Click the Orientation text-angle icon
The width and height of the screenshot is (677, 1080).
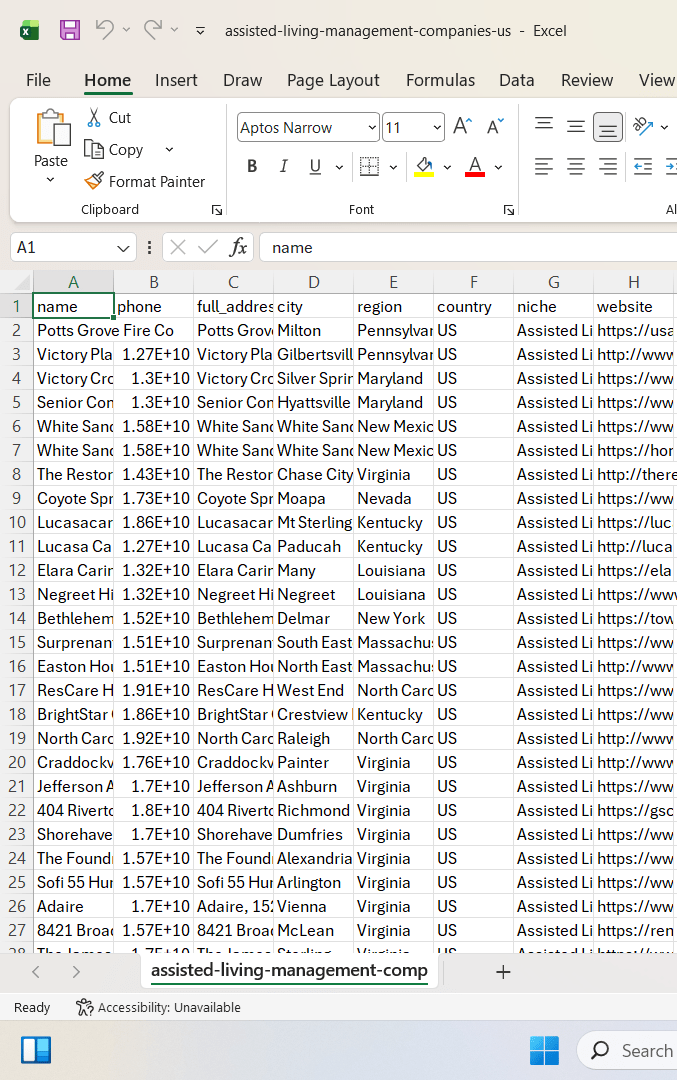click(643, 125)
